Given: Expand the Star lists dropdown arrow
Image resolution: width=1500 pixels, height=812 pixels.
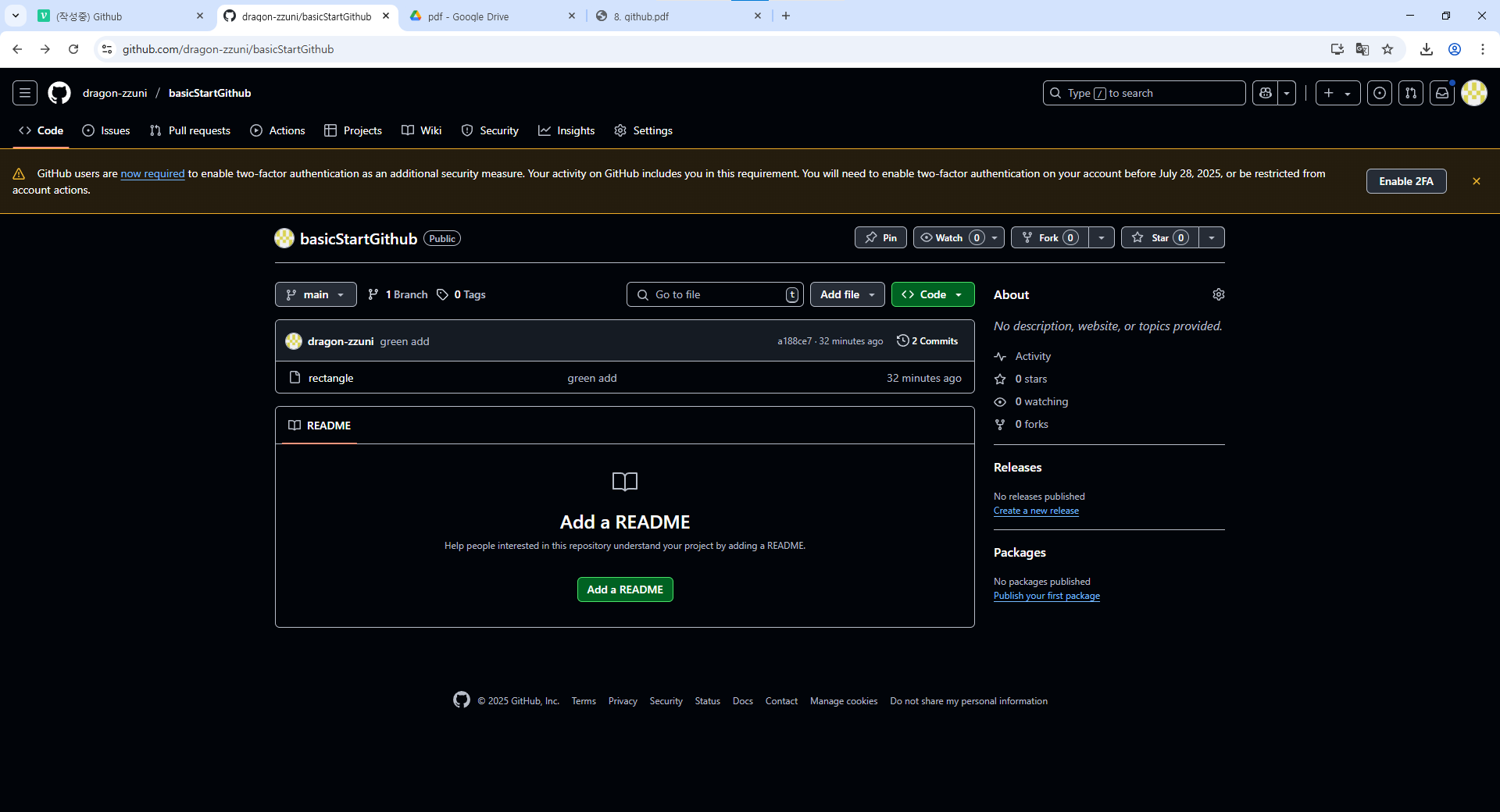Looking at the screenshot, I should pyautogui.click(x=1212, y=237).
